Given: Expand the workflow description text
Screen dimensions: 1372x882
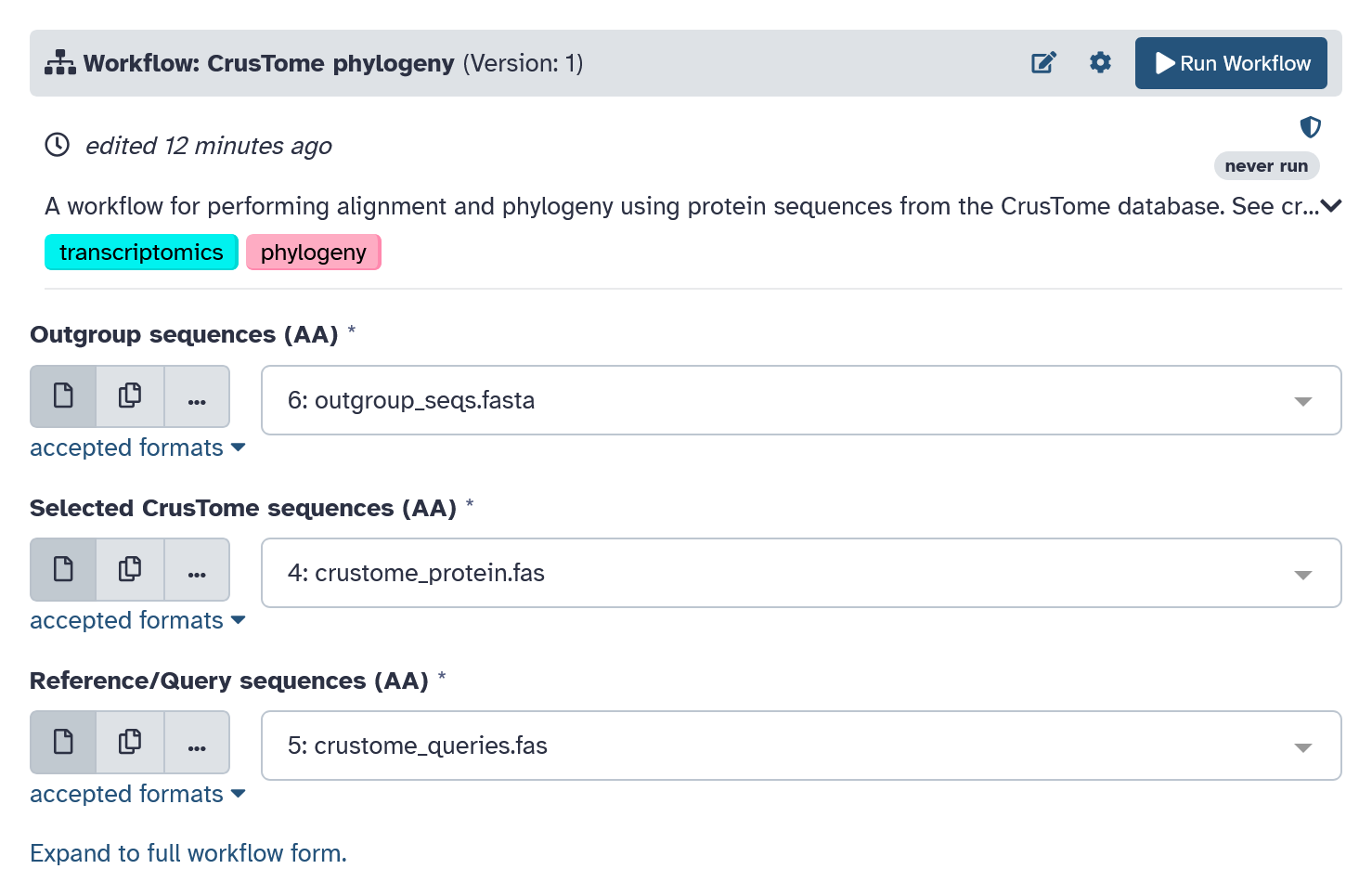Looking at the screenshot, I should coord(1331,206).
